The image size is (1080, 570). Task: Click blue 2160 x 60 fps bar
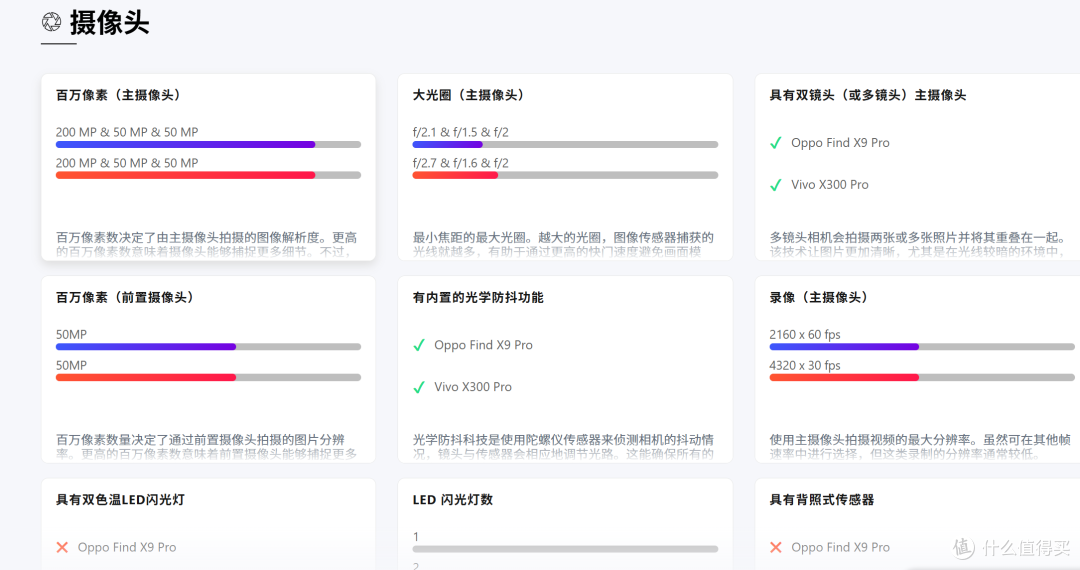pos(843,347)
